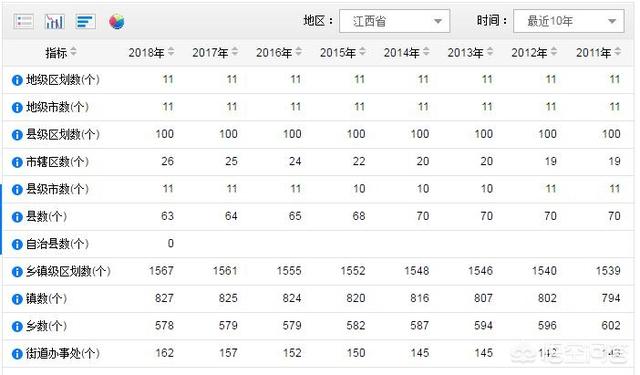Sort by the 指标 column header

click(x=60, y=53)
